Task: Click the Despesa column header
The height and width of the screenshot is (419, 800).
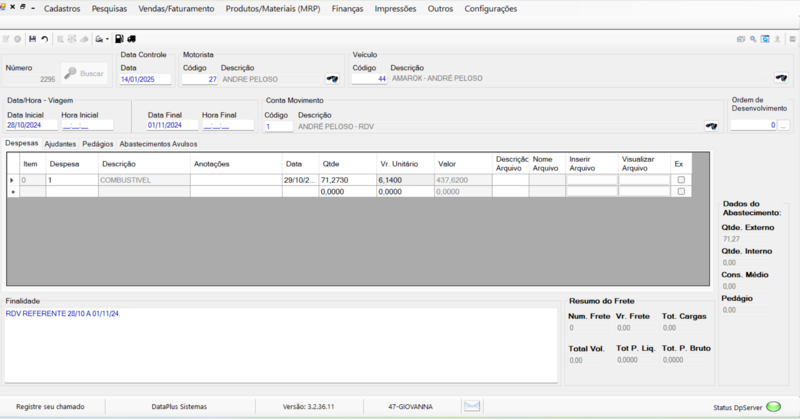Action: click(72, 164)
